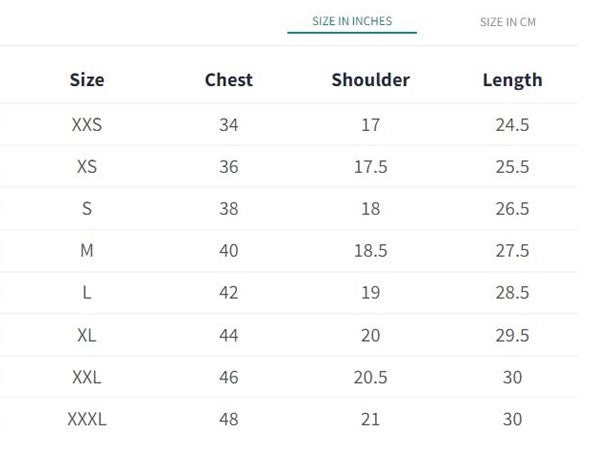This screenshot has width=600, height=452.
Task: Select the S size row label
Action: pyautogui.click(x=87, y=209)
